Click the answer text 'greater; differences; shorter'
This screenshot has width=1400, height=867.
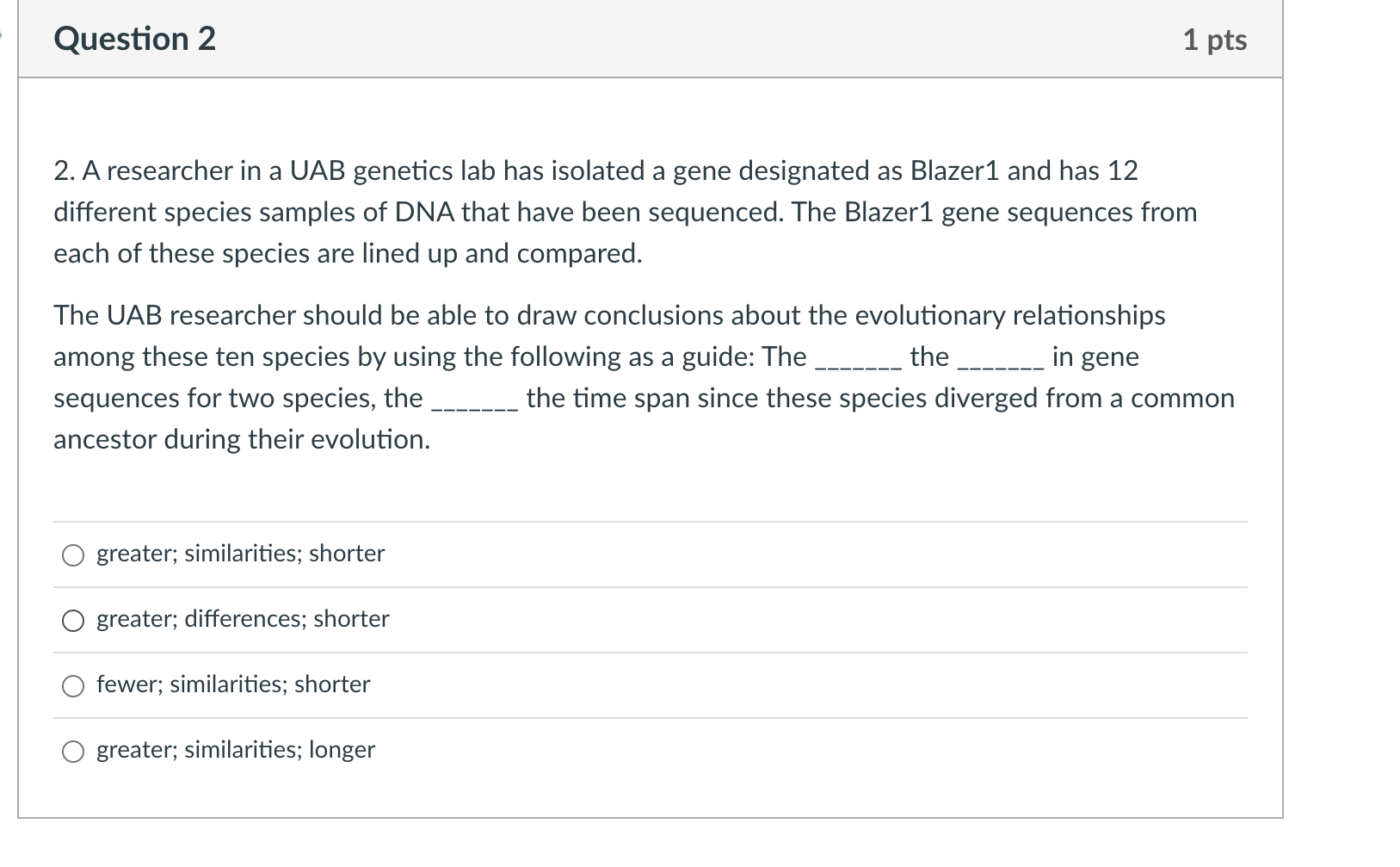tap(242, 620)
